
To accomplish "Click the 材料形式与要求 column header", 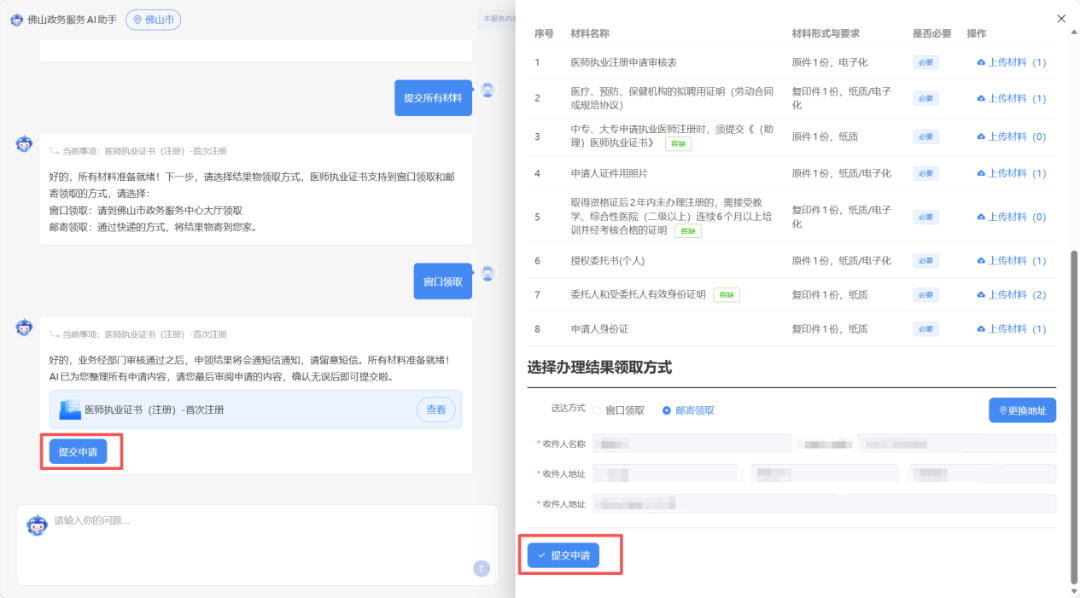I will pos(825,34).
